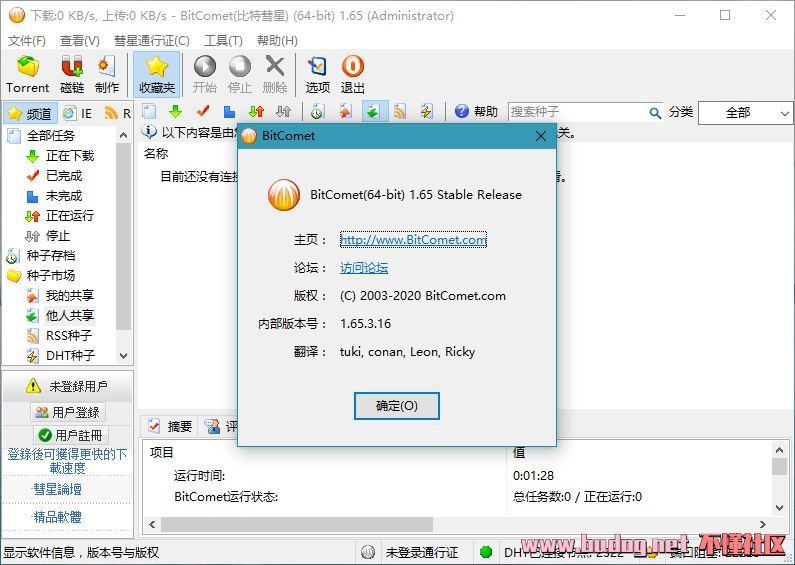Click the 删除 delete X icon
The width and height of the screenshot is (795, 565).
275,74
